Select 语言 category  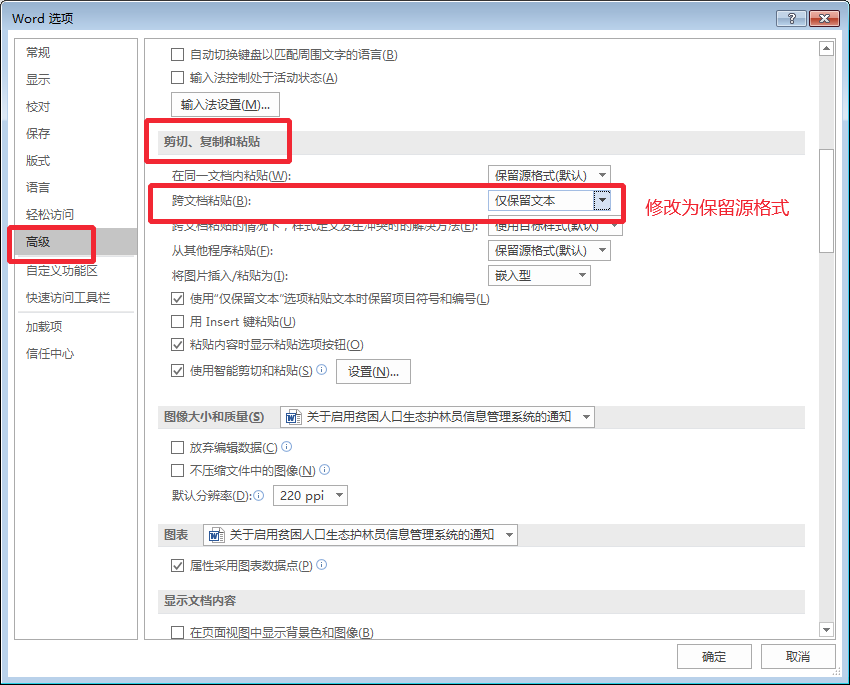[x=75, y=188]
